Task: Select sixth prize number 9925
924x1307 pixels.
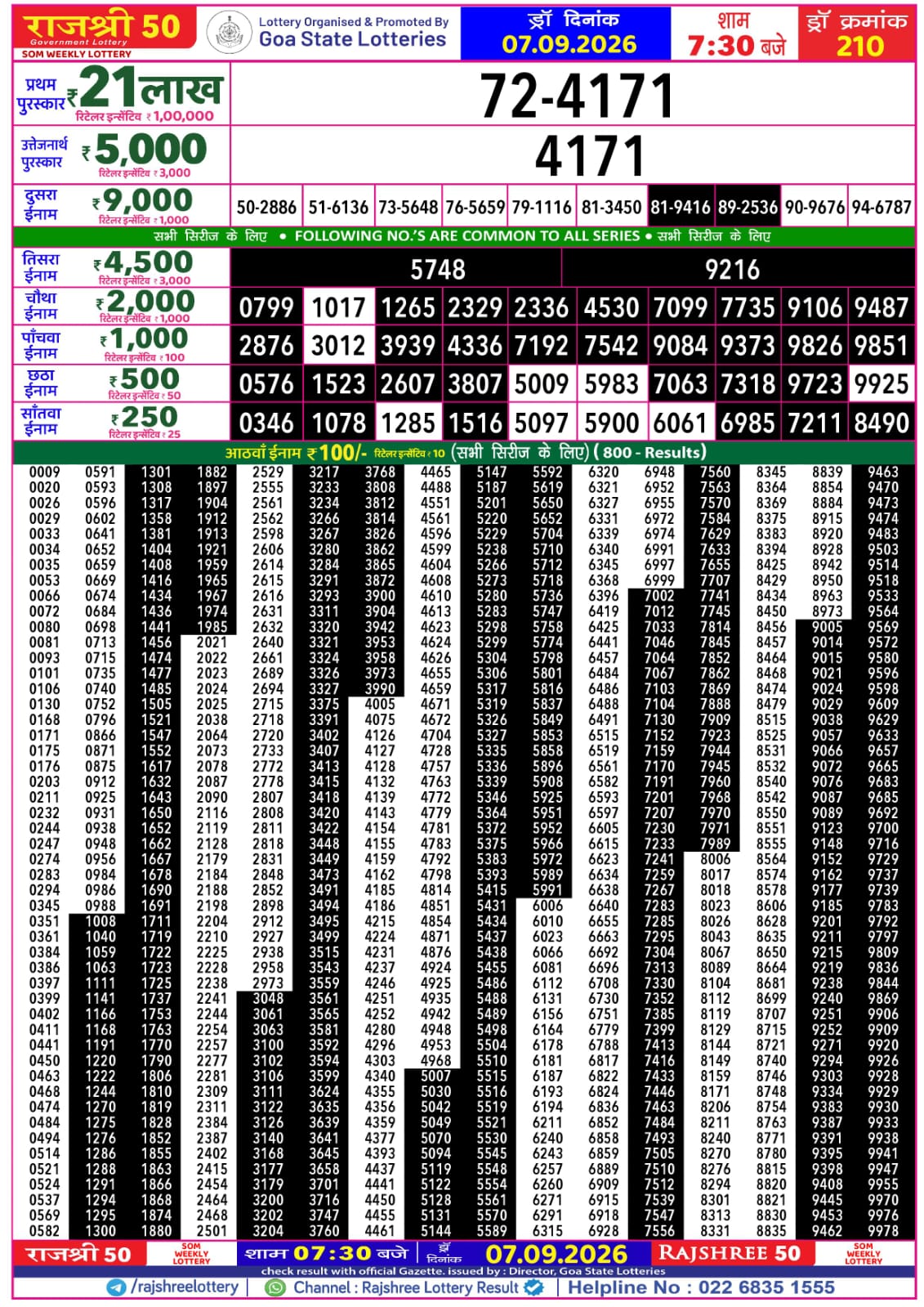Action: coord(882,383)
